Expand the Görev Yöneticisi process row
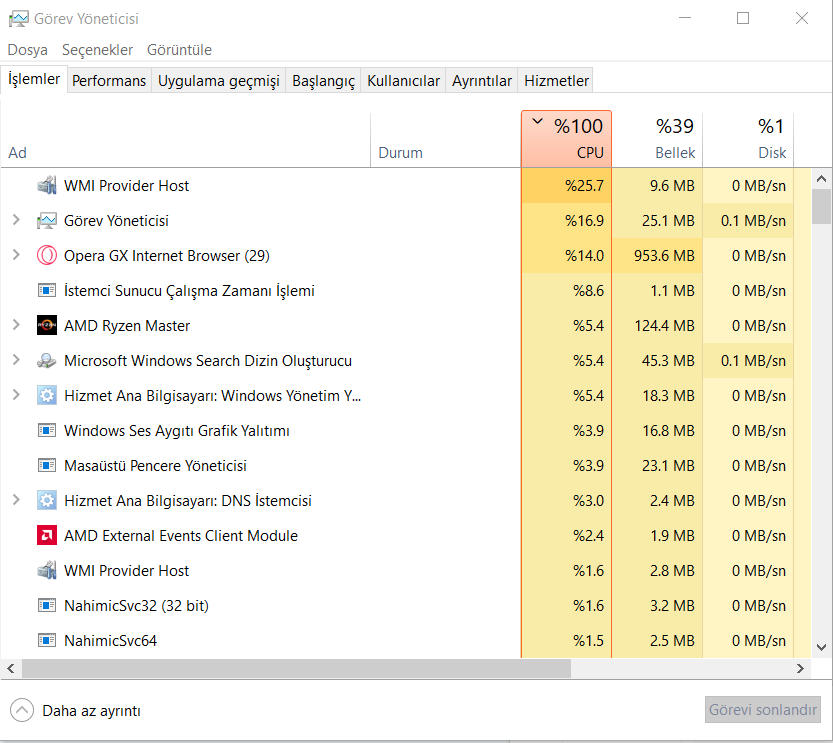 [x=15, y=221]
